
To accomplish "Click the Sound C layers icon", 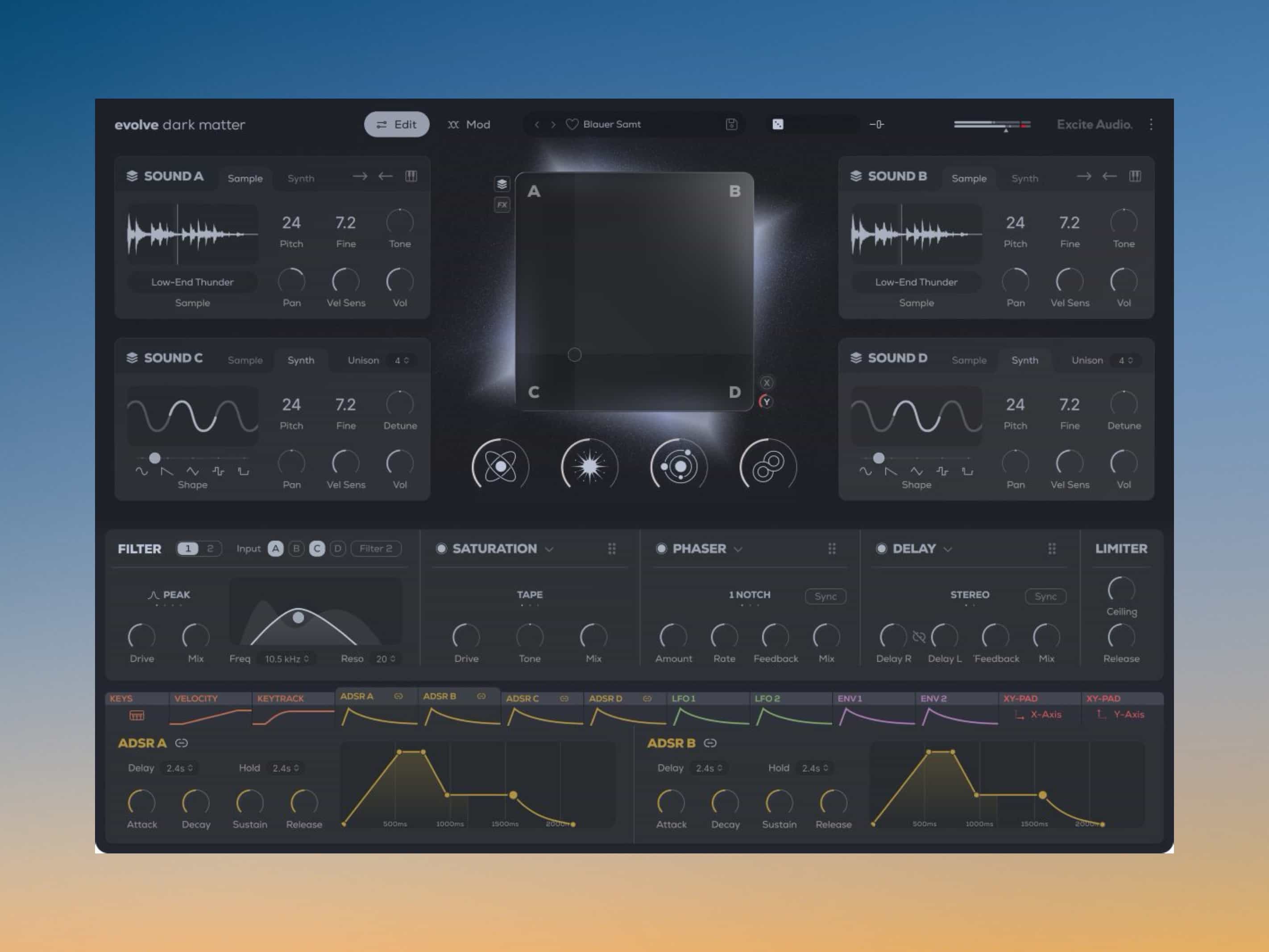I will (x=132, y=357).
